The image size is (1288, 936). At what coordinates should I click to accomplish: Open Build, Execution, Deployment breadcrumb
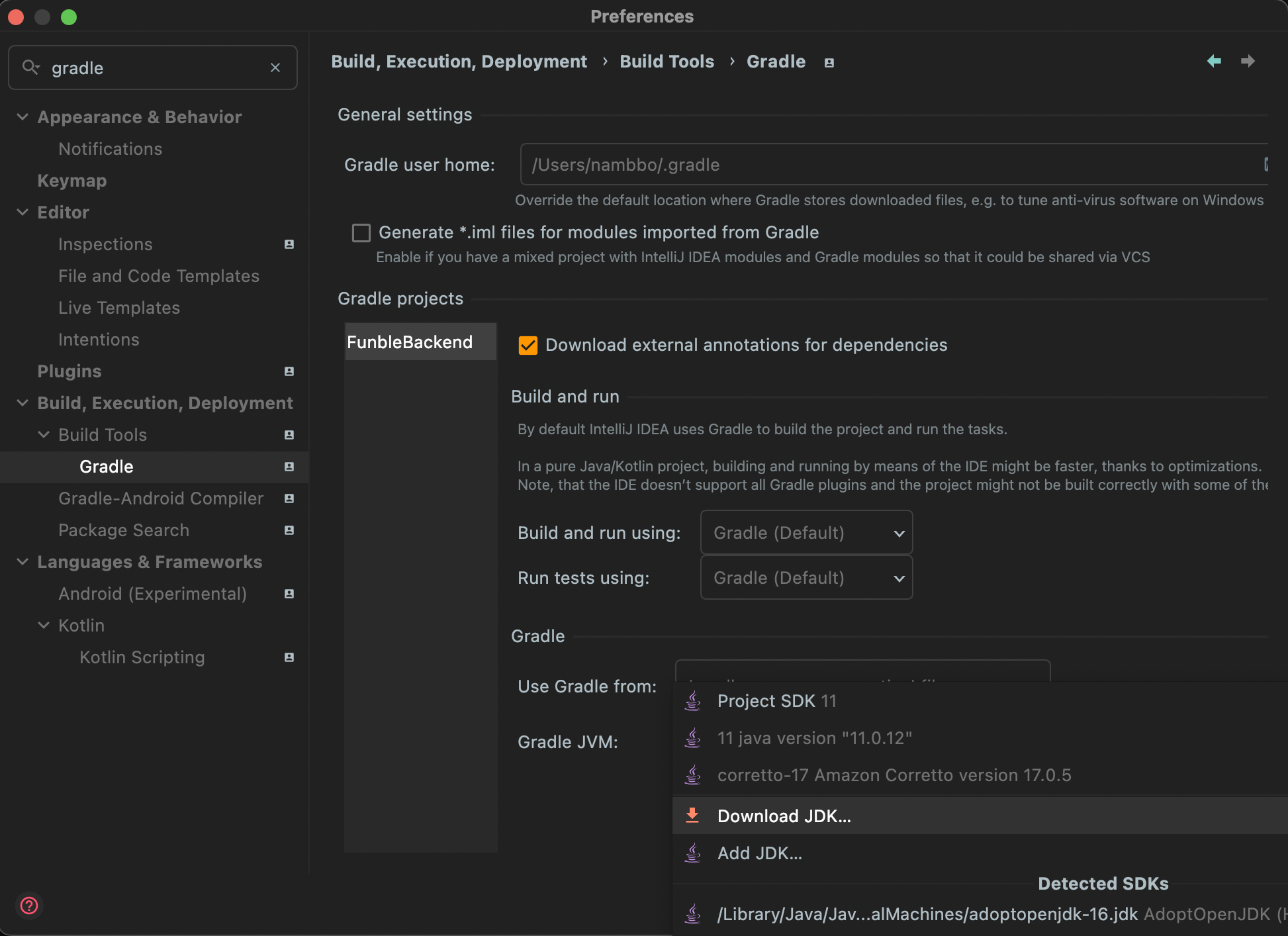pos(459,61)
